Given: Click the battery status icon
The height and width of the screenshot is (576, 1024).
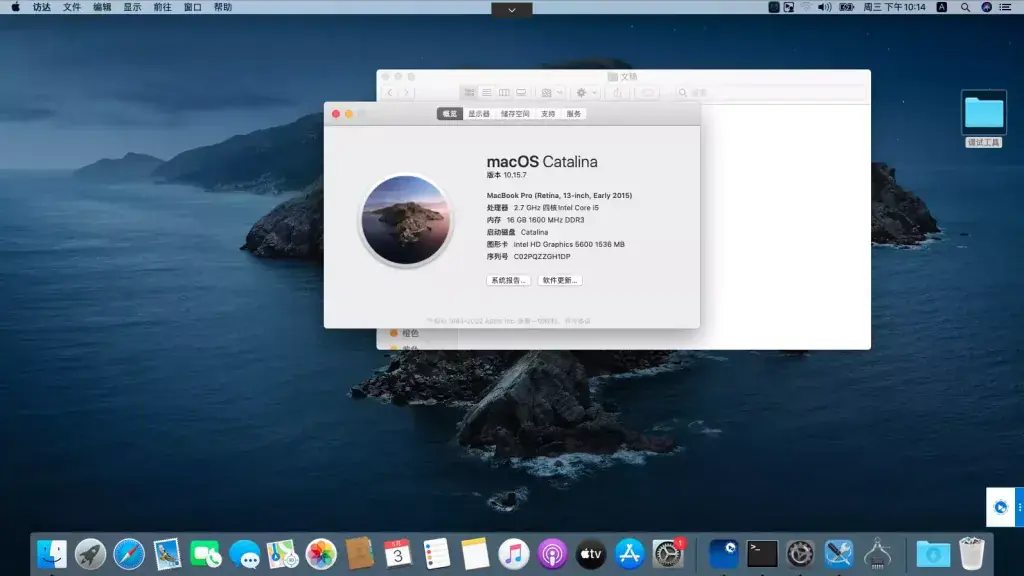Looking at the screenshot, I should tap(846, 7).
